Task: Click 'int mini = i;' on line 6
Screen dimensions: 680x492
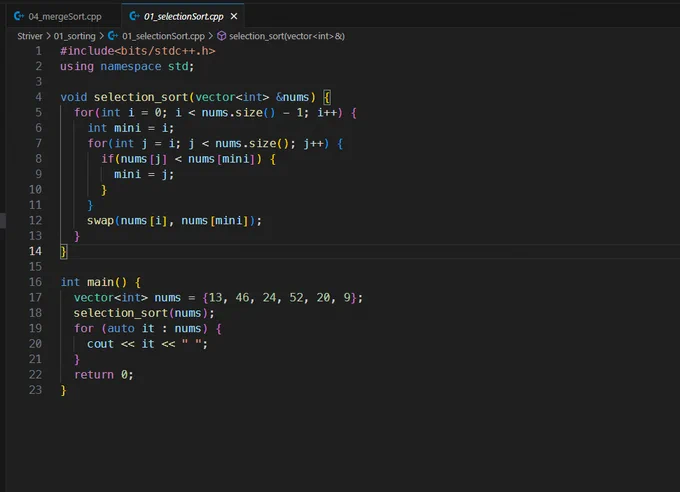Action: tap(131, 128)
